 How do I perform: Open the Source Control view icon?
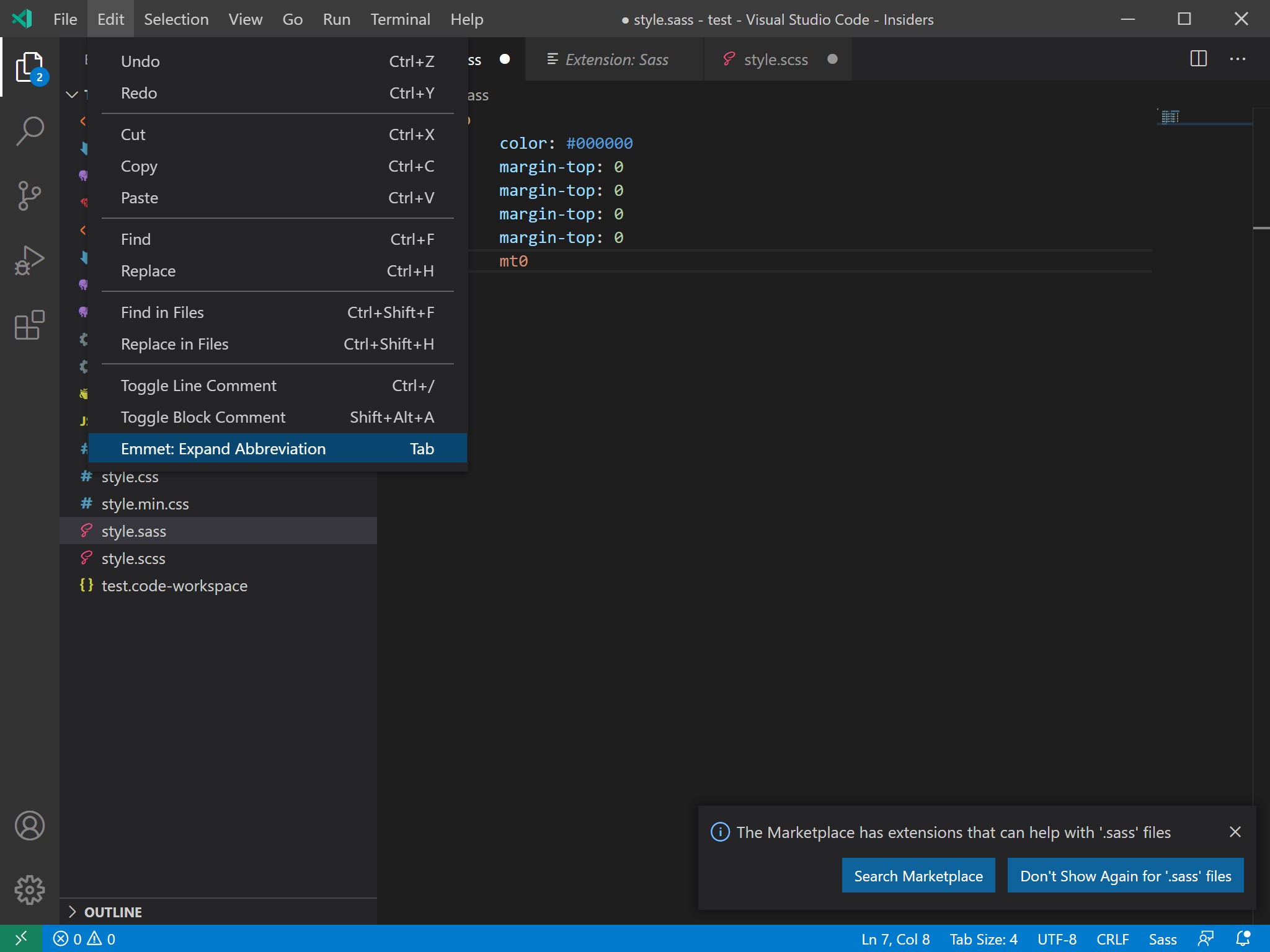coord(29,195)
